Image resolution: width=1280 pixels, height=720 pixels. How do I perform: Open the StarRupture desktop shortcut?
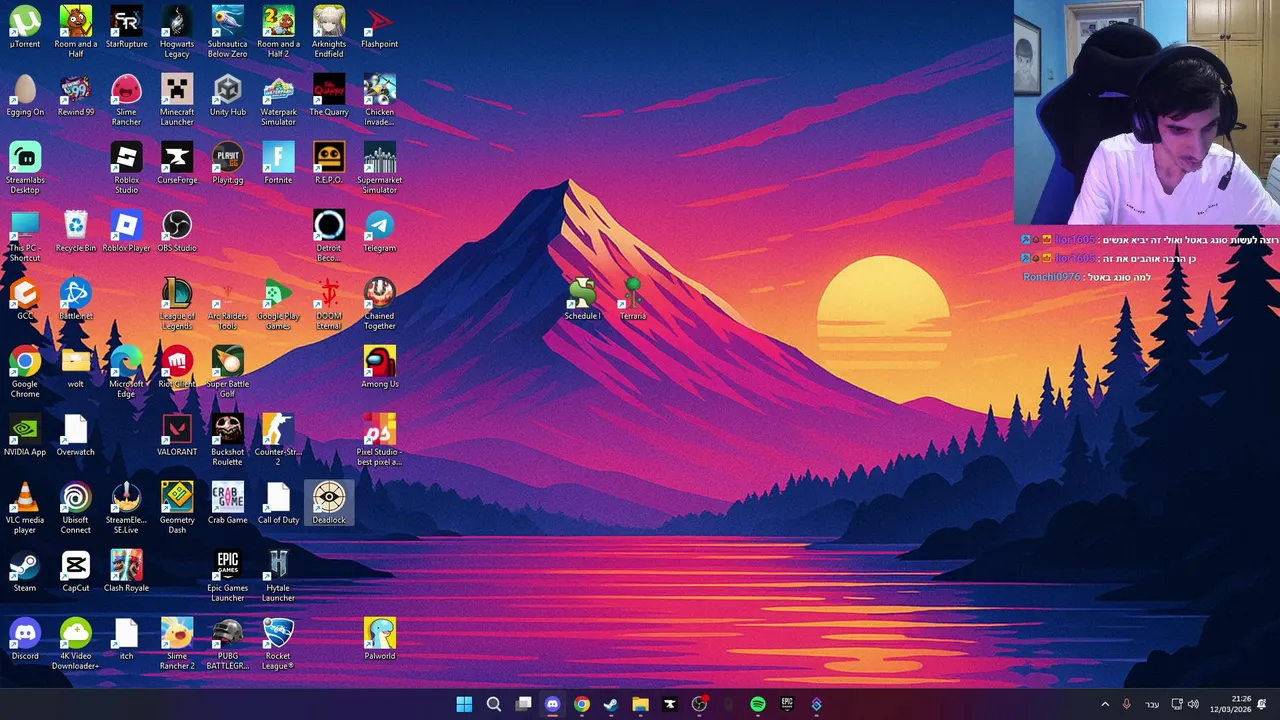126,27
